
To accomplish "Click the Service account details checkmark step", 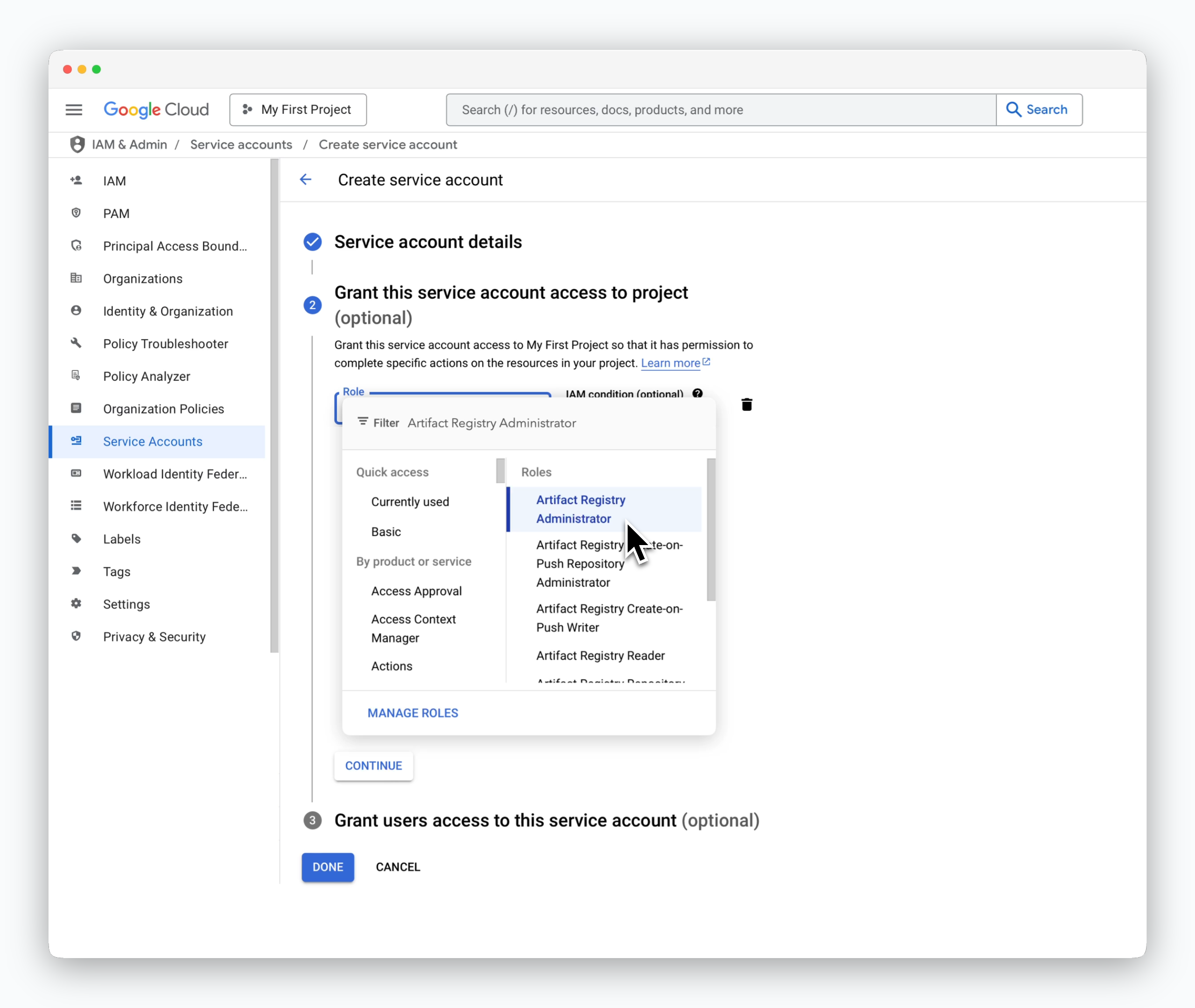I will tap(313, 242).
